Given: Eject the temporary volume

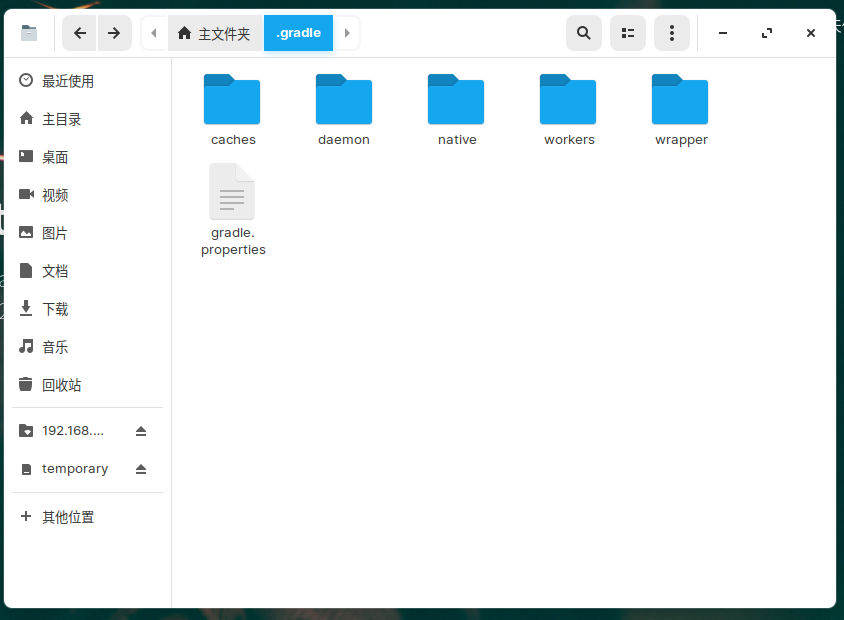Looking at the screenshot, I should click(x=141, y=469).
